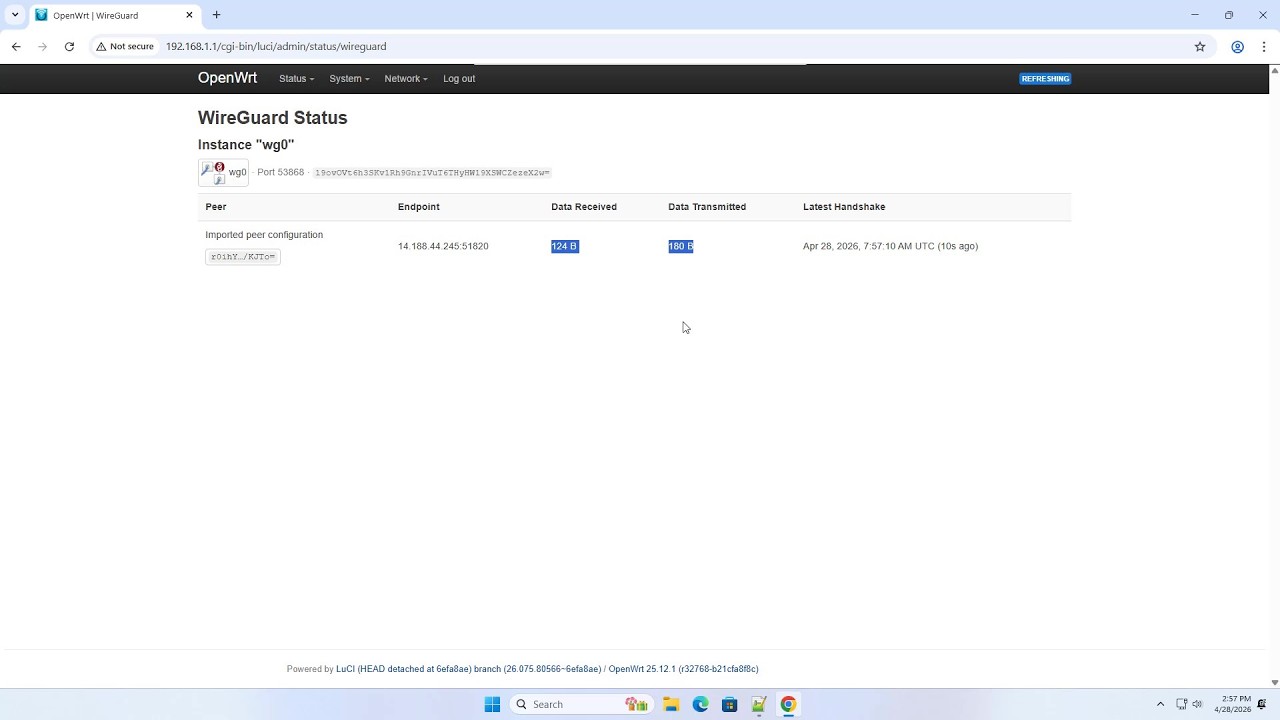Open the OpenWrt 25.12.1 footer link
This screenshot has height=720, width=1280.
pyautogui.click(x=683, y=669)
